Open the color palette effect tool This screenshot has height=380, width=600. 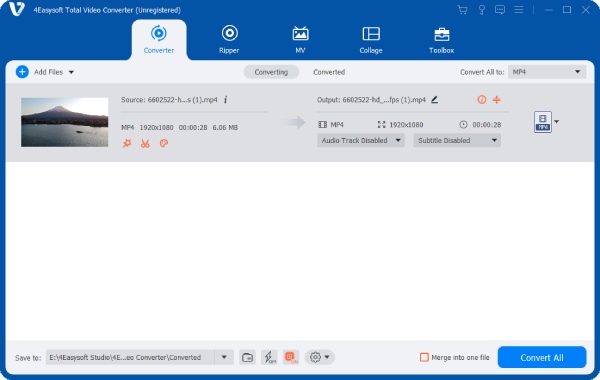(164, 144)
